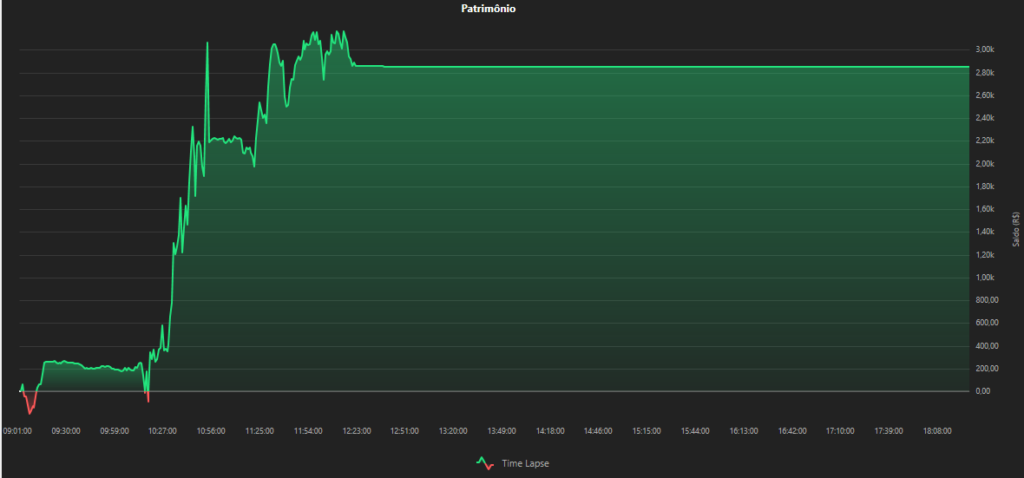Click the 2,80k y-axis value

[985, 72]
